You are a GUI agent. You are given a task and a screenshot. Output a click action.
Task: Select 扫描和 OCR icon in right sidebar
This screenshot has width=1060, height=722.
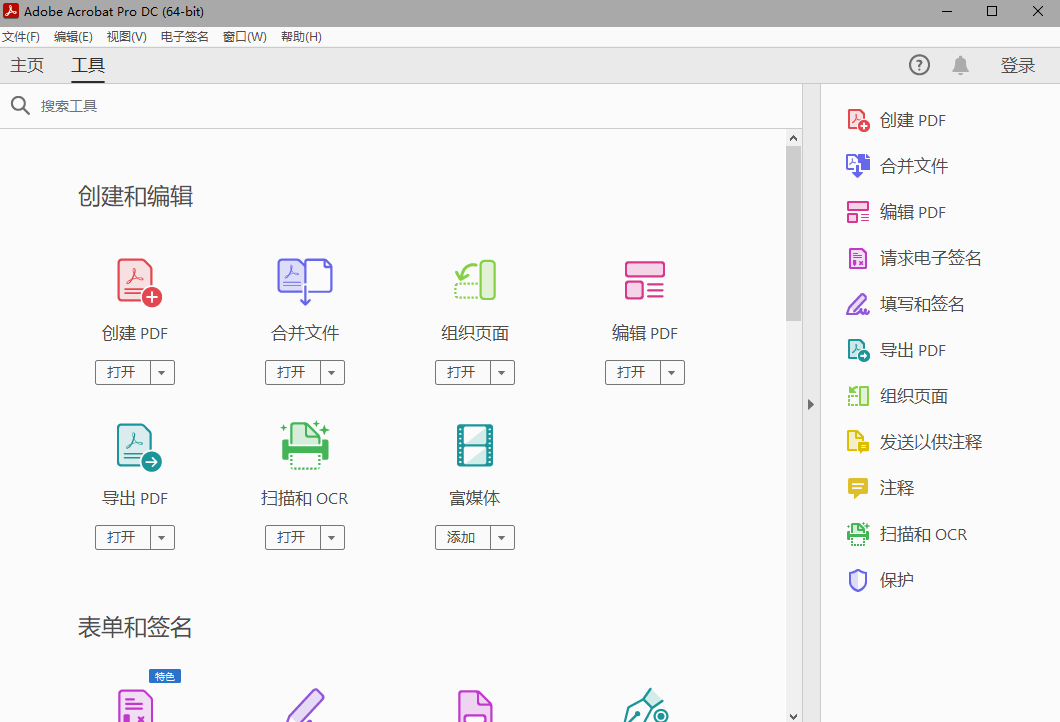pyautogui.click(x=858, y=534)
